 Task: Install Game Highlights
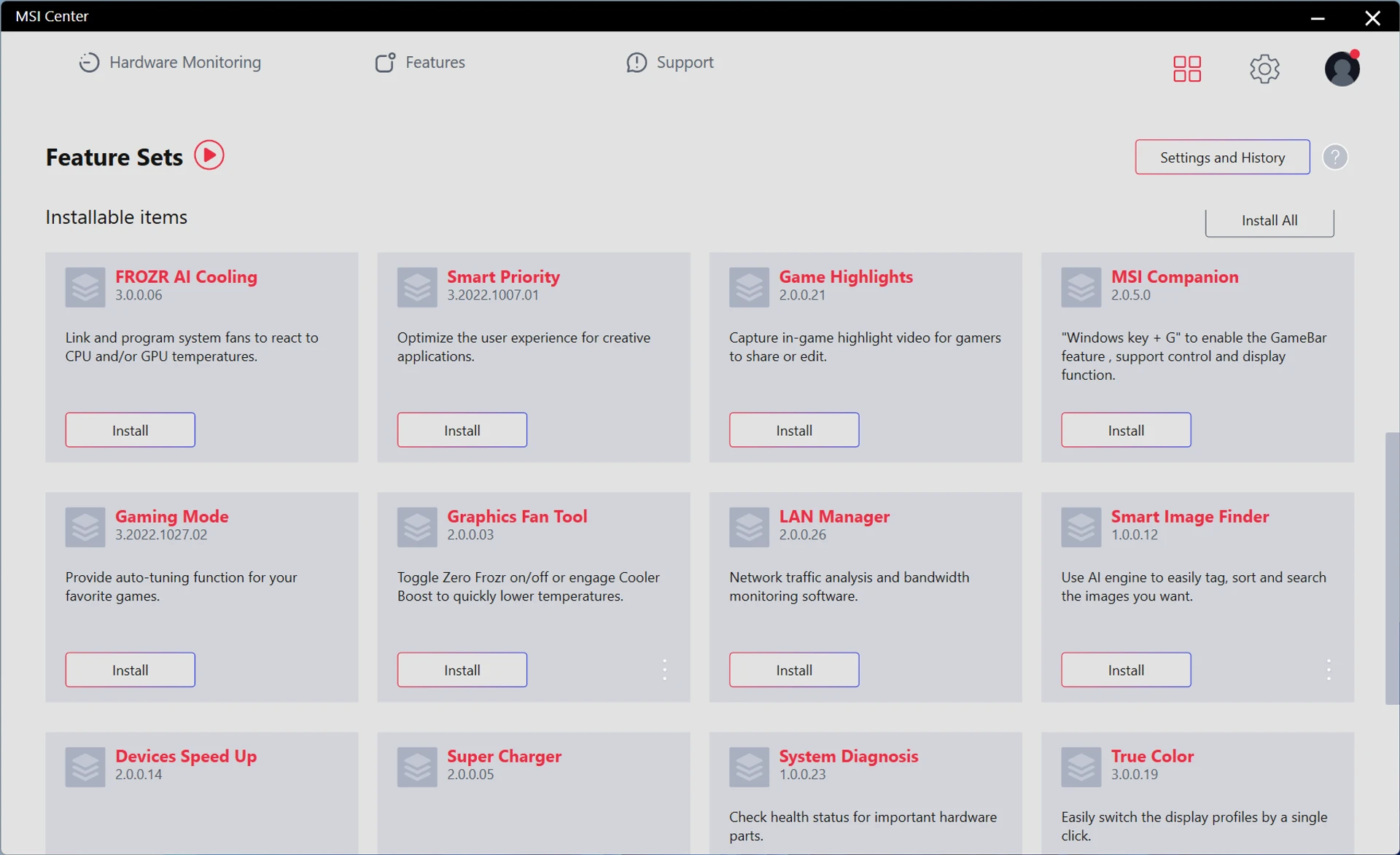pos(794,430)
